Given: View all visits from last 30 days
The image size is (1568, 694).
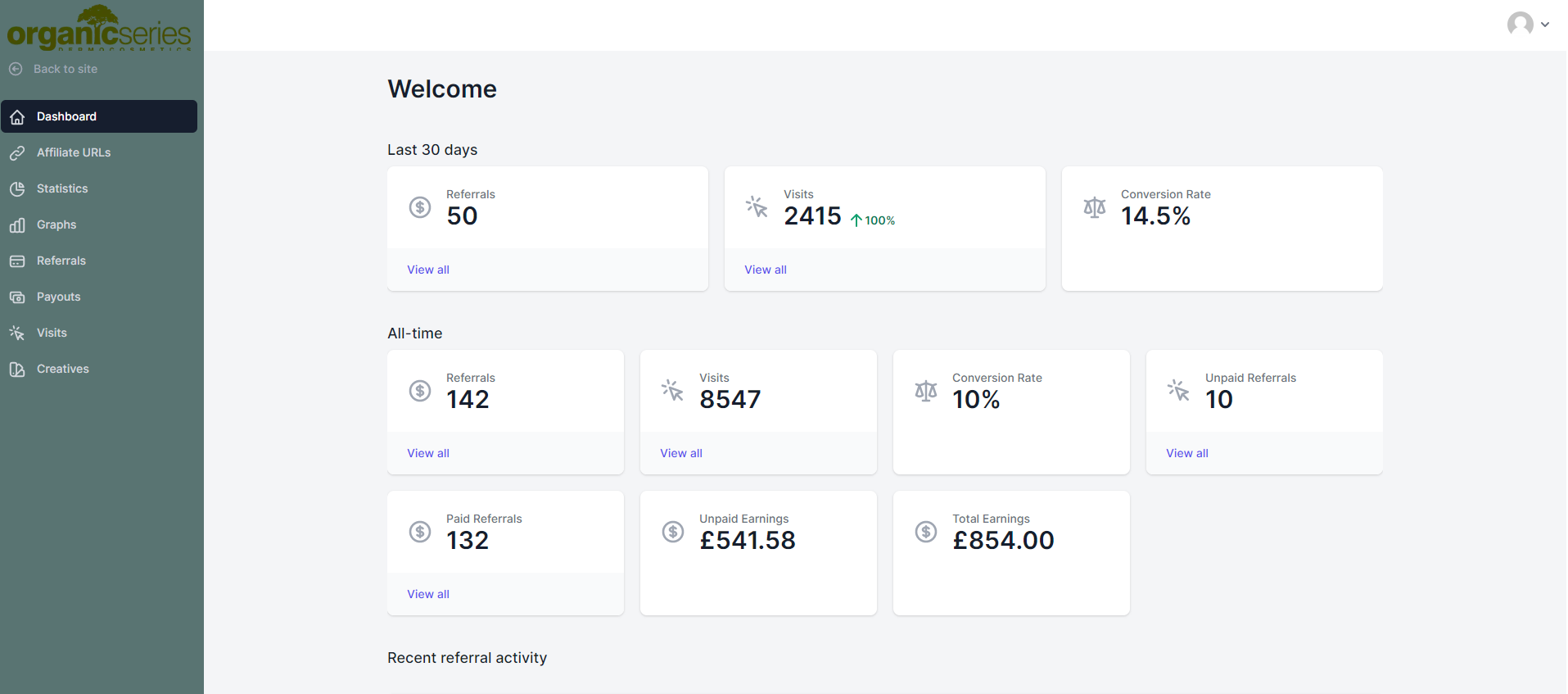Looking at the screenshot, I should pos(766,270).
